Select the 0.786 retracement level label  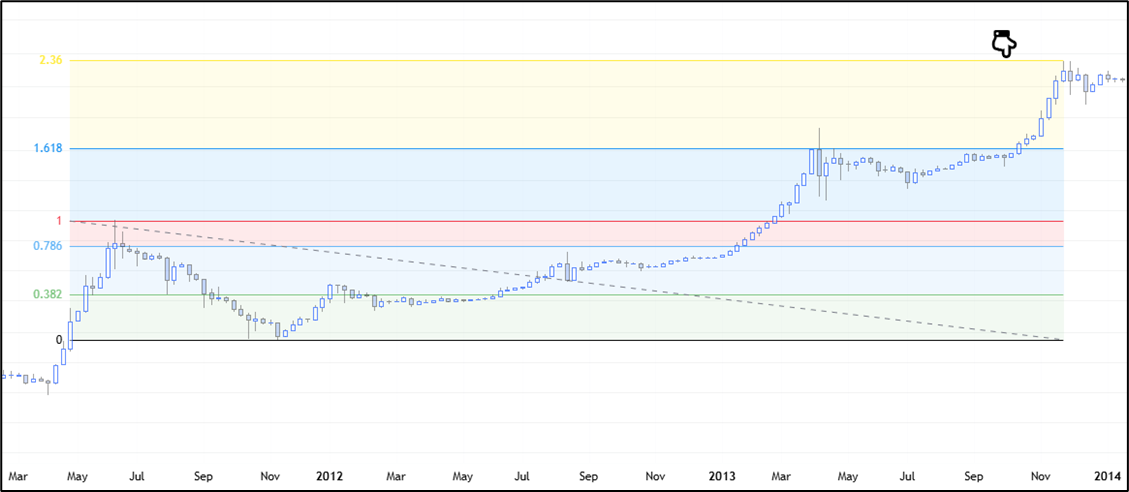(x=47, y=246)
